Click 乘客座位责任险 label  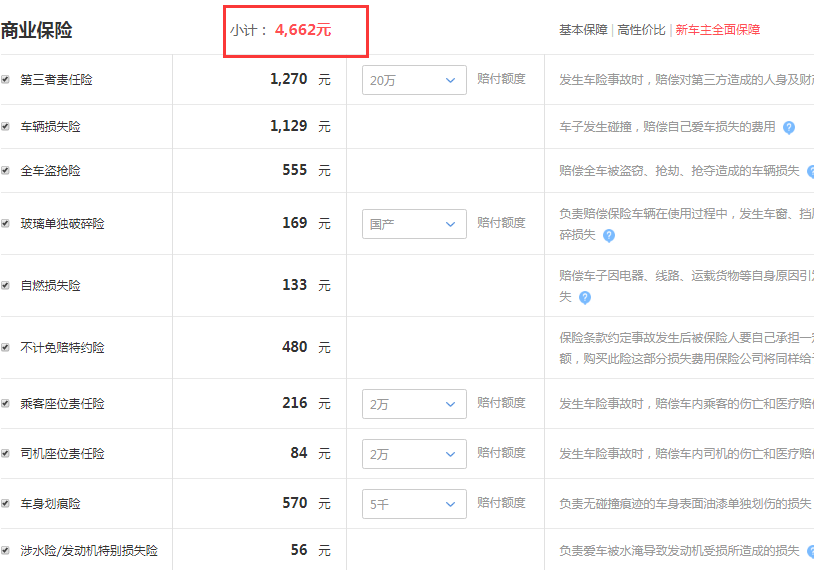[x=62, y=403]
